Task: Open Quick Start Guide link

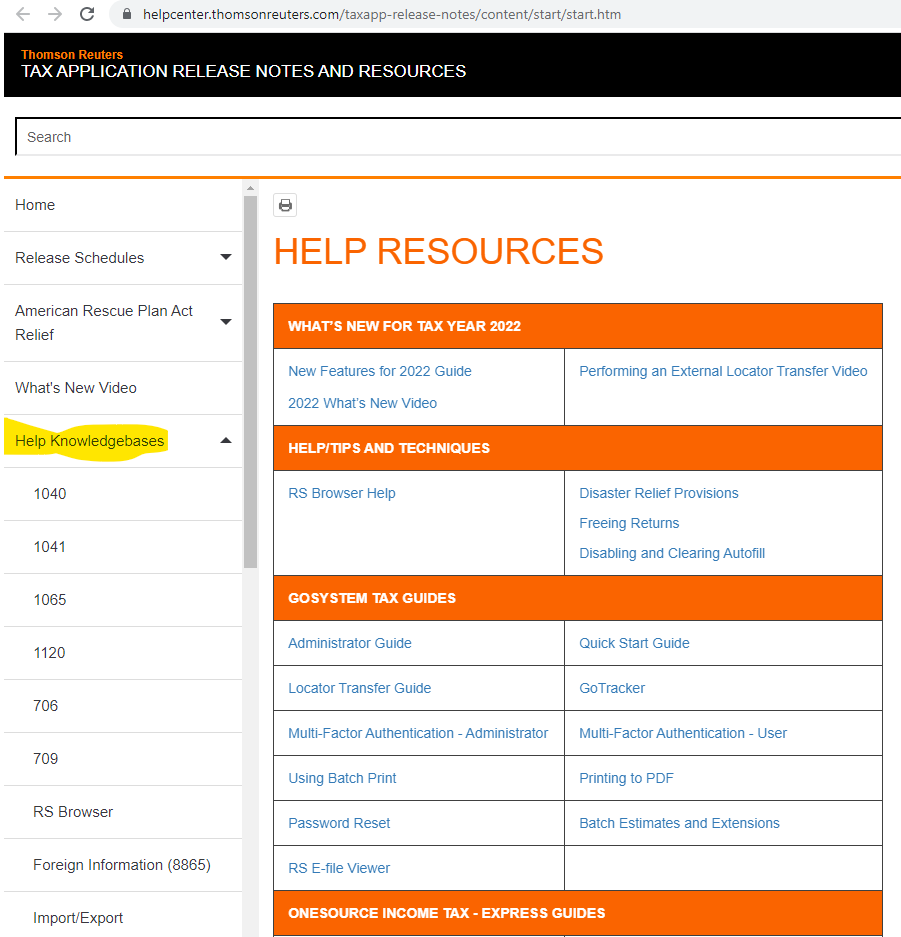Action: [x=634, y=643]
